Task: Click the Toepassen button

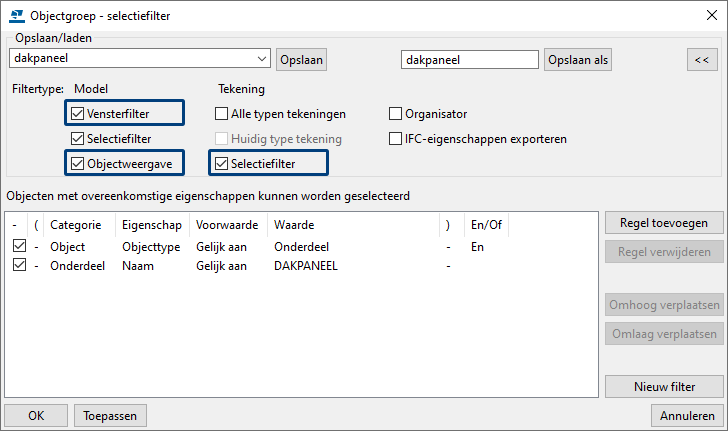Action: (x=110, y=415)
